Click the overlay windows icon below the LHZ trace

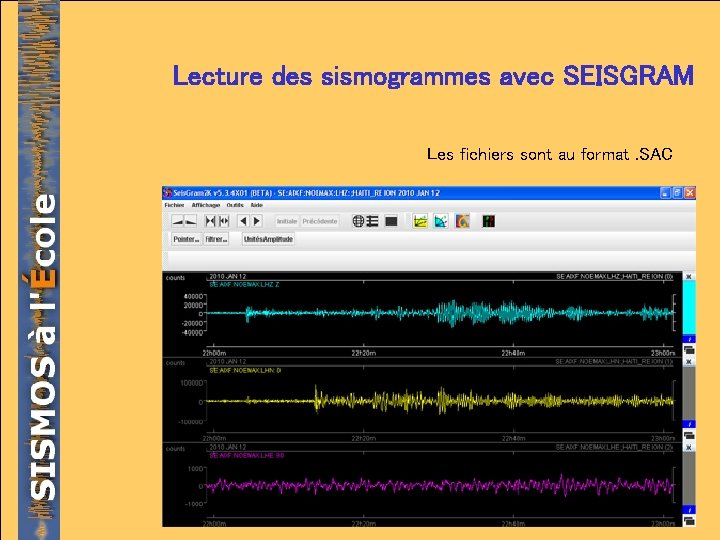pyautogui.click(x=689, y=350)
